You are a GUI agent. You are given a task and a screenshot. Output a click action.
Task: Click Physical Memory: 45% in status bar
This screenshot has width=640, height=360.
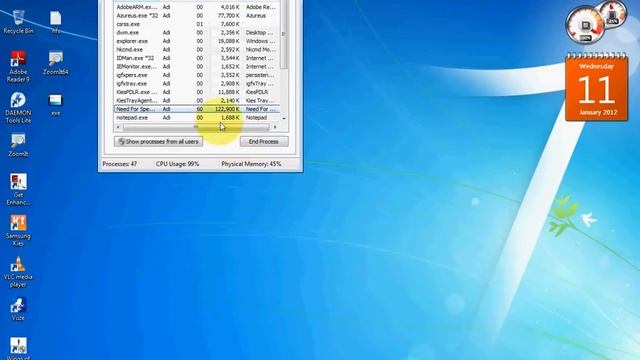251,164
